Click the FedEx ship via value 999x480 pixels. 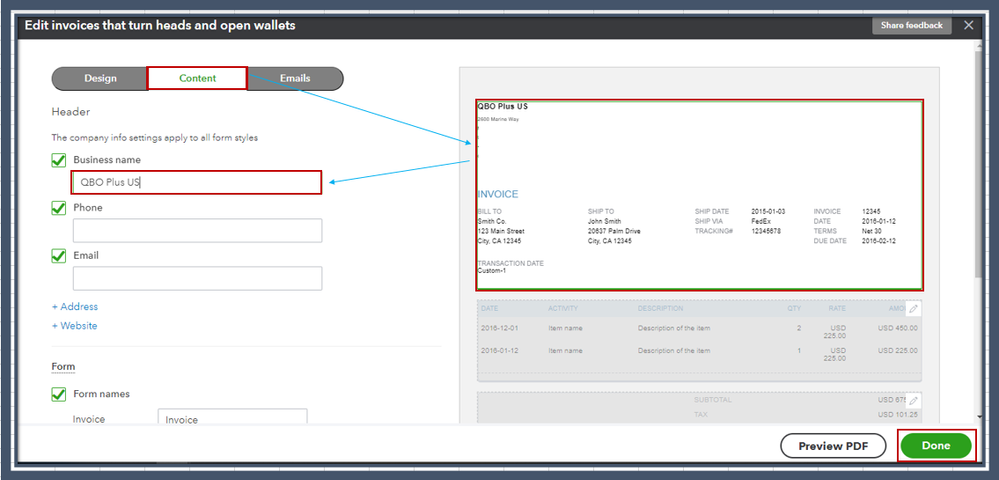tap(761, 221)
